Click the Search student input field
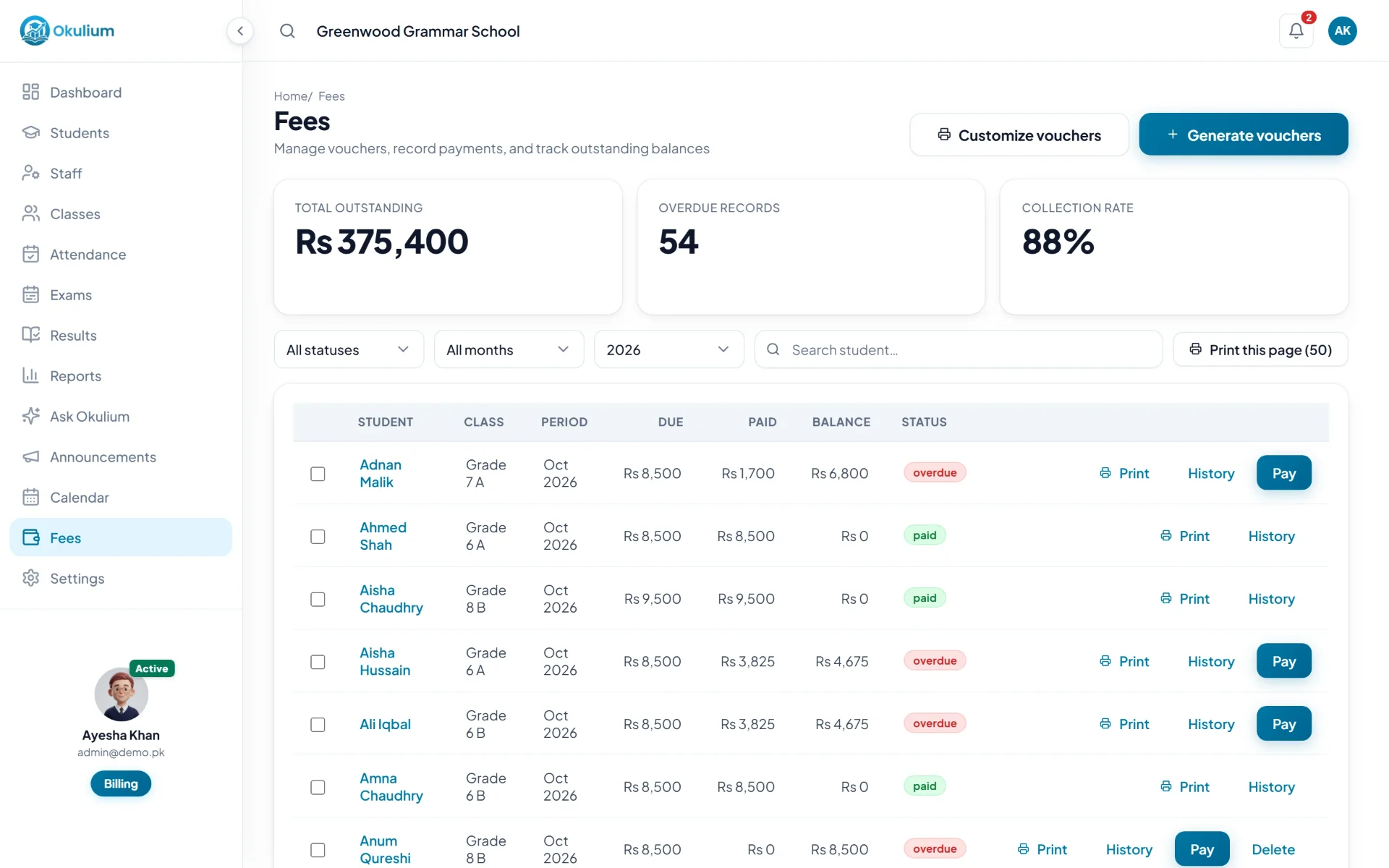The width and height of the screenshot is (1389, 868). [x=958, y=349]
